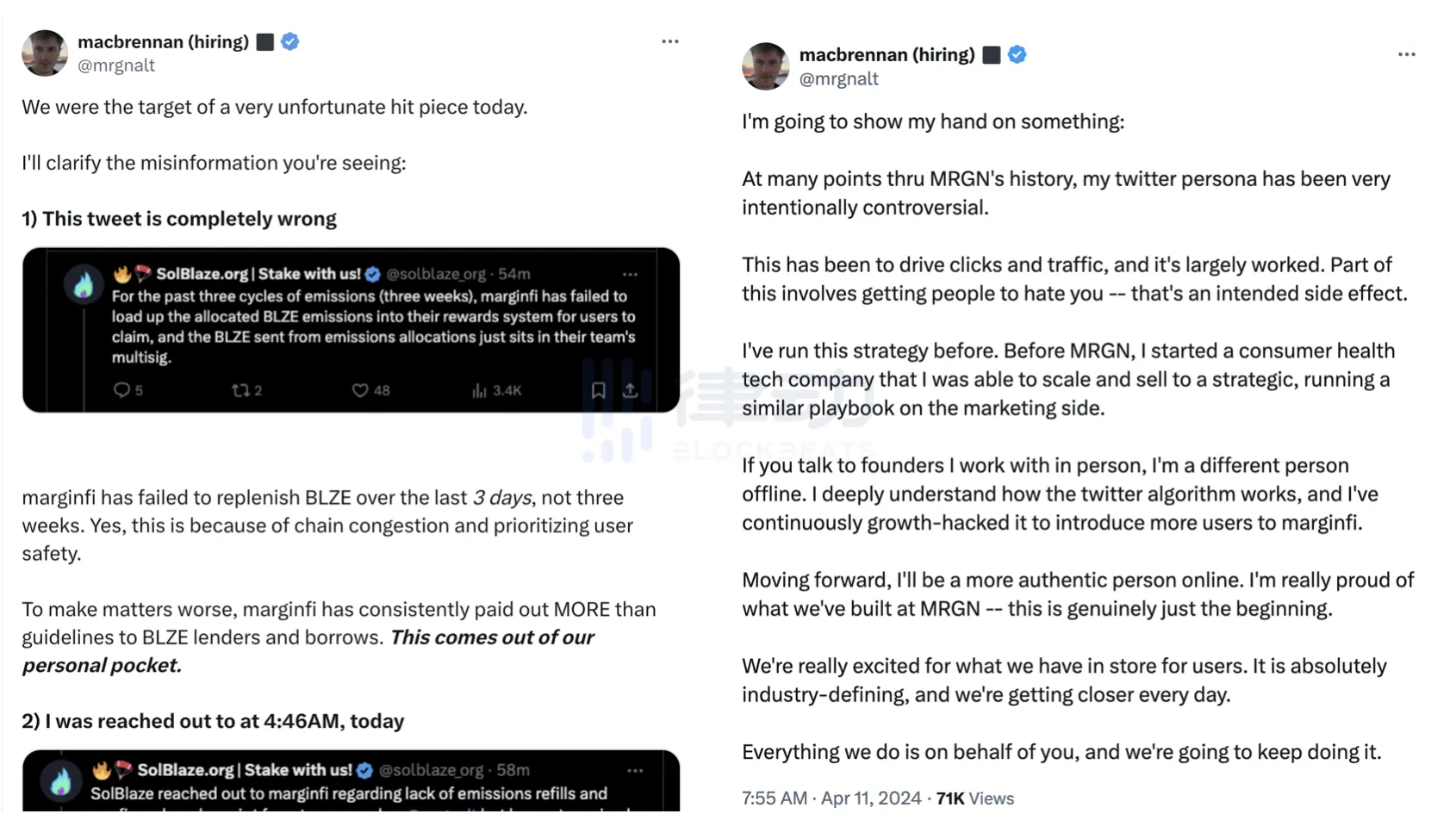
Task: Open the @solblaze_org handle in the 54m tweet
Action: pos(436,274)
